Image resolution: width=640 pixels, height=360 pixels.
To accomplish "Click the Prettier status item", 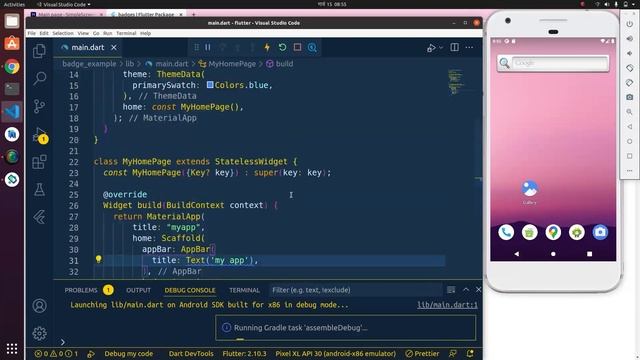I will (422, 353).
